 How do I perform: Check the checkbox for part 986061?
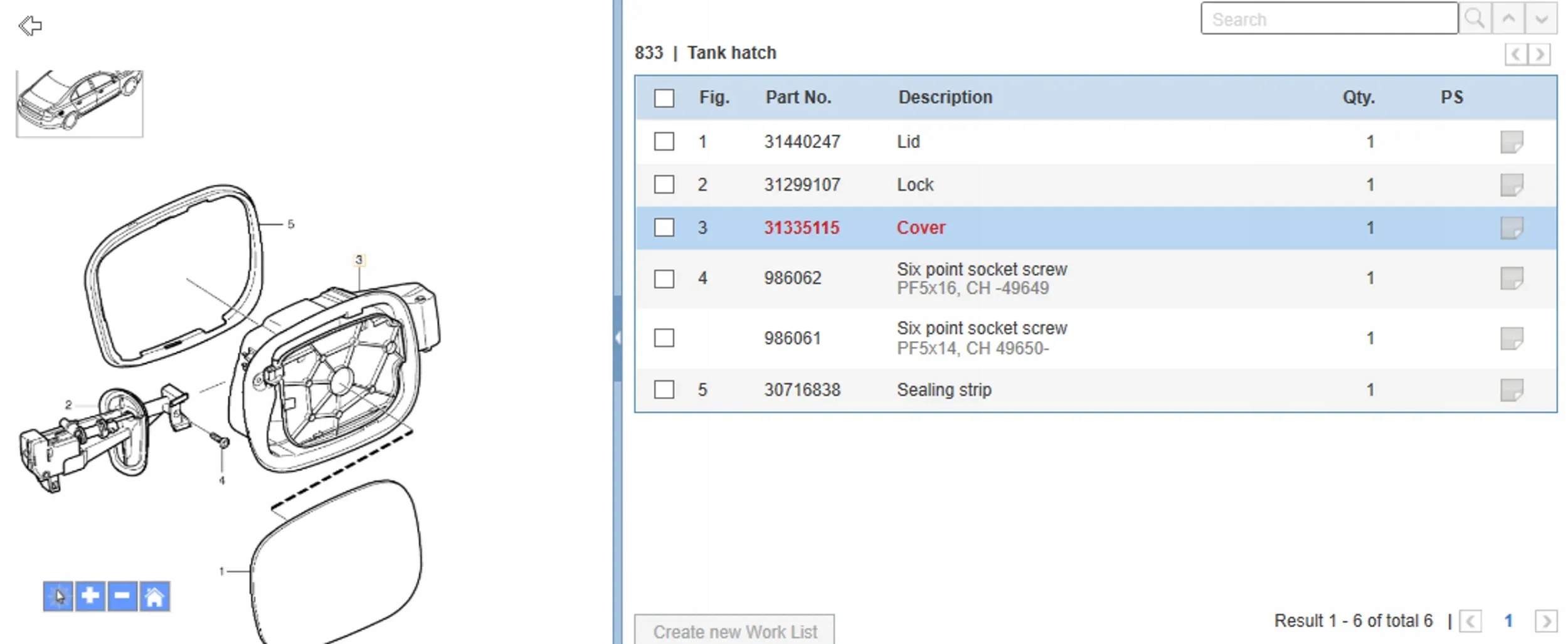pos(664,338)
